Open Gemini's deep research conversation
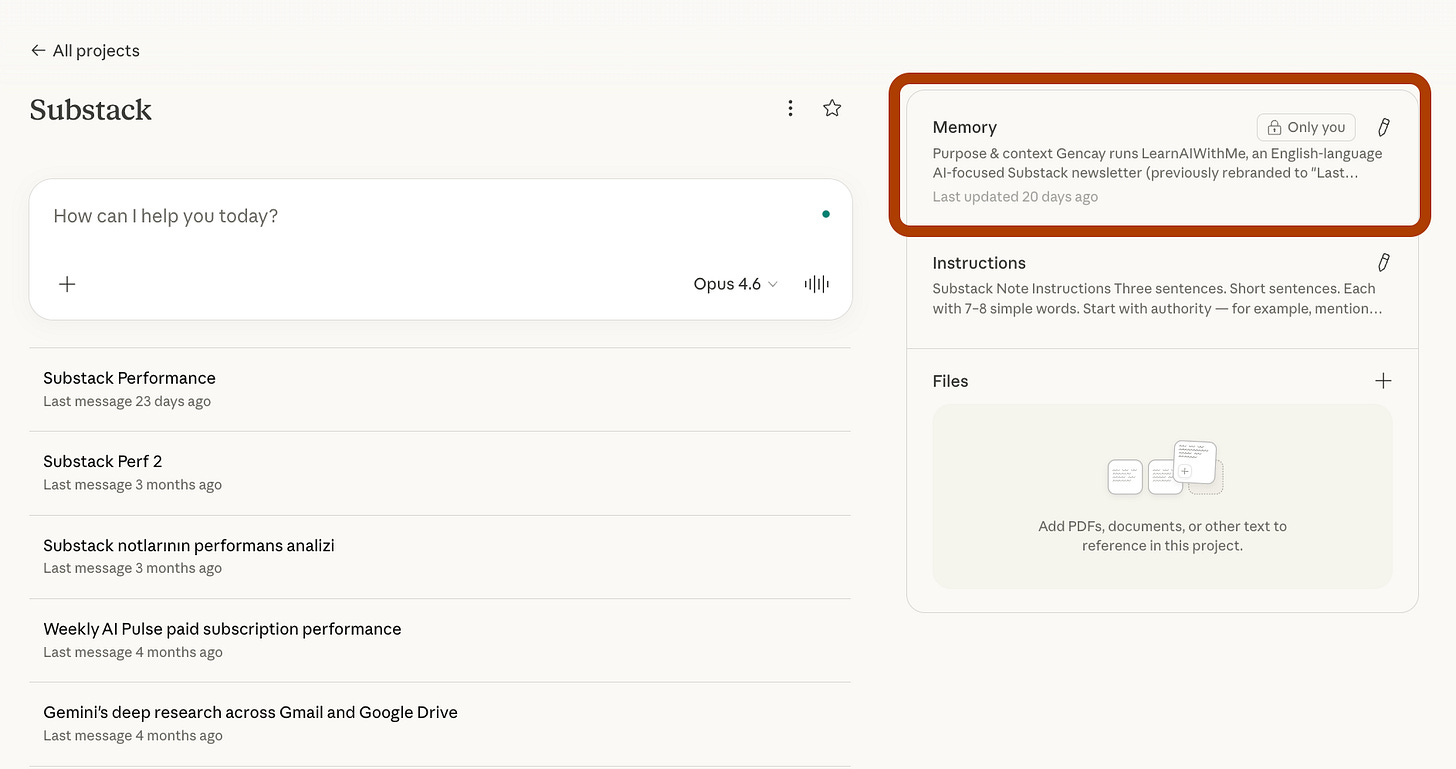Image resolution: width=1456 pixels, height=769 pixels. pyautogui.click(x=440, y=724)
